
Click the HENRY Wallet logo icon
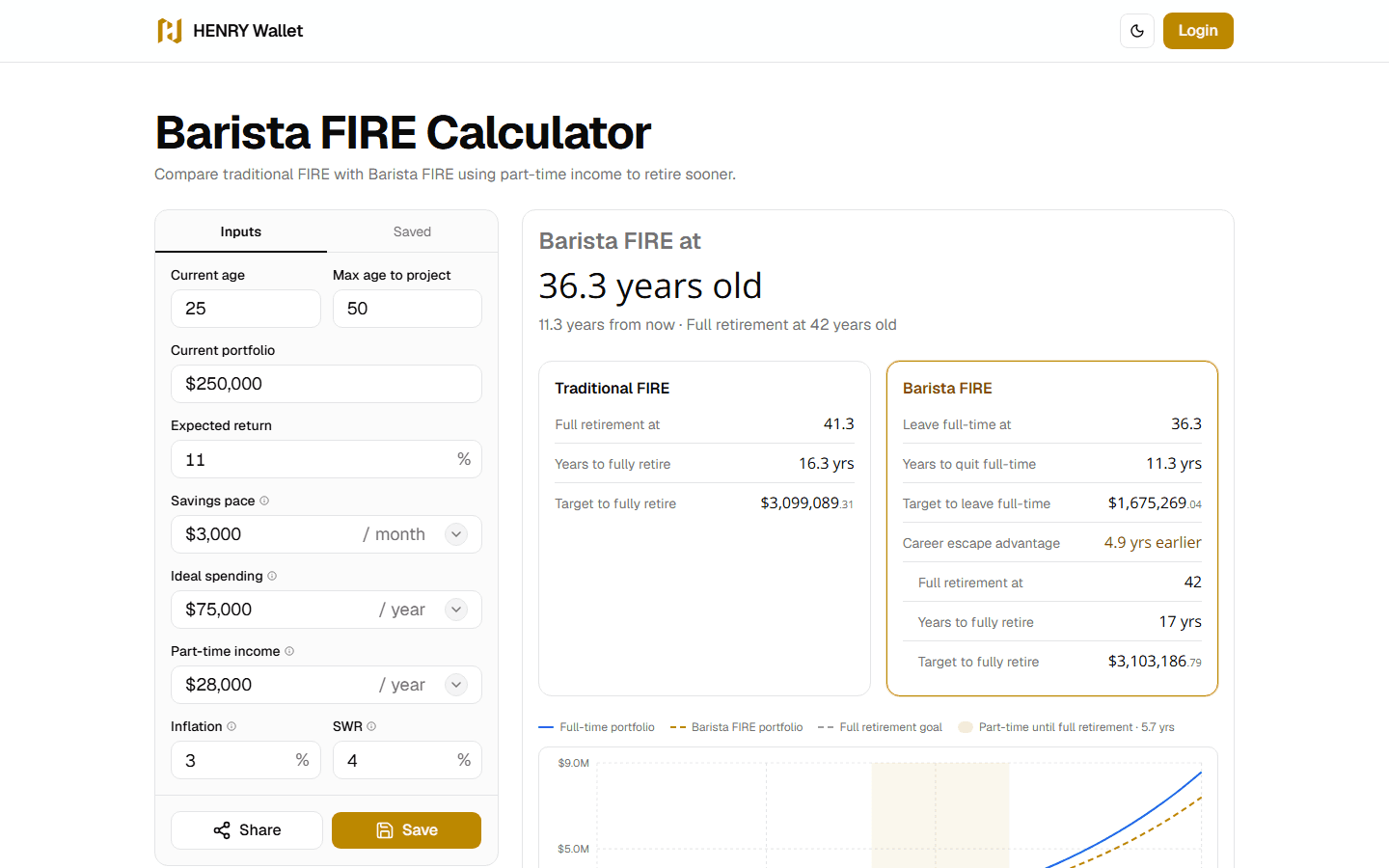(170, 31)
